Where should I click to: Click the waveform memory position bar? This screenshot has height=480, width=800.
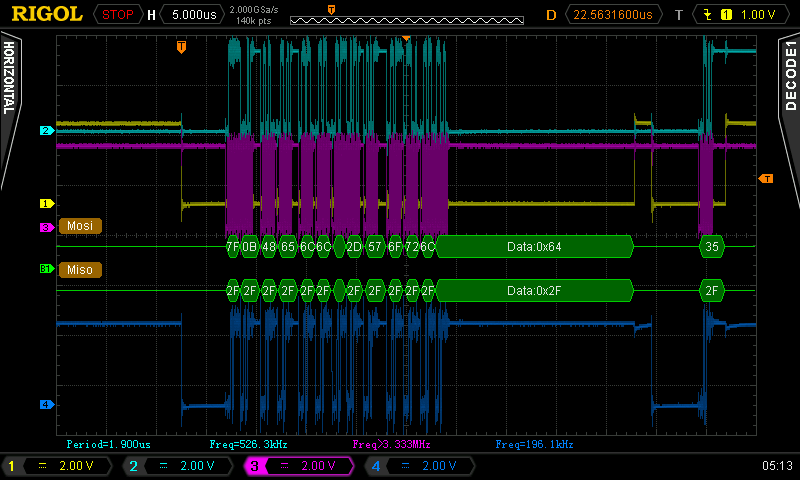[407, 20]
